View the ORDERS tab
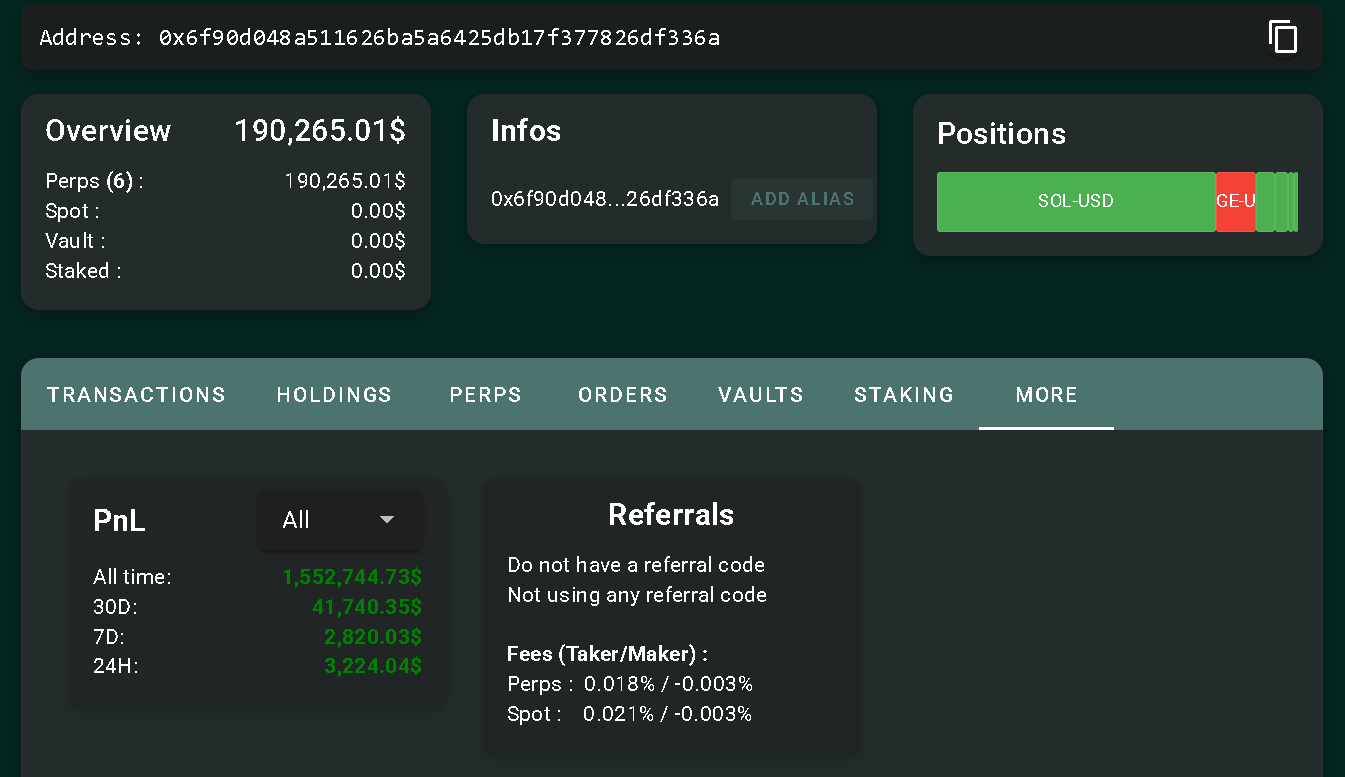Viewport: 1345px width, 777px height. 622,395
